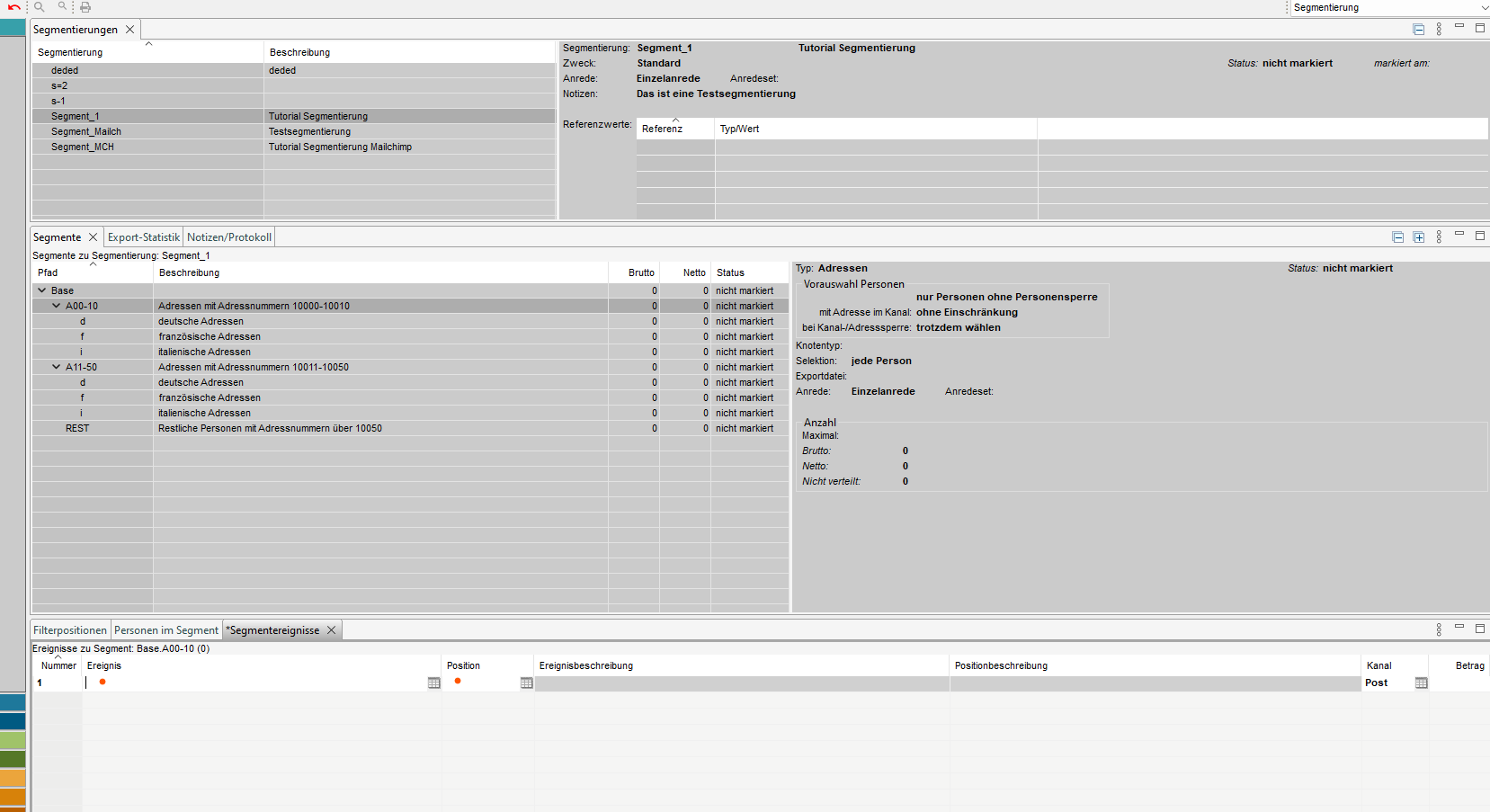Viewport: 1490px width, 812px height.
Task: Switch to Personen im Segment tab
Action: click(165, 630)
